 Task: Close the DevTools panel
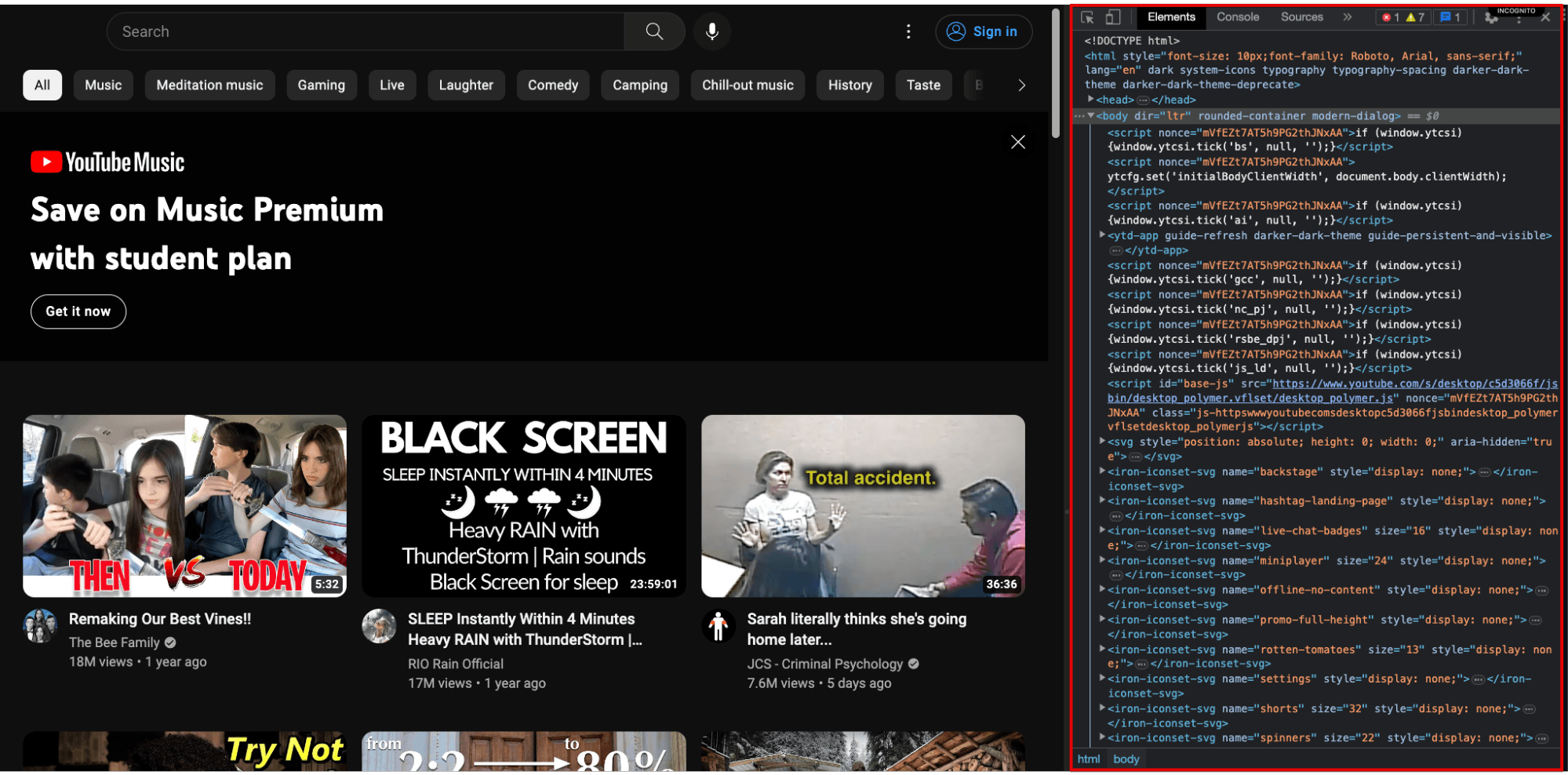1545,17
